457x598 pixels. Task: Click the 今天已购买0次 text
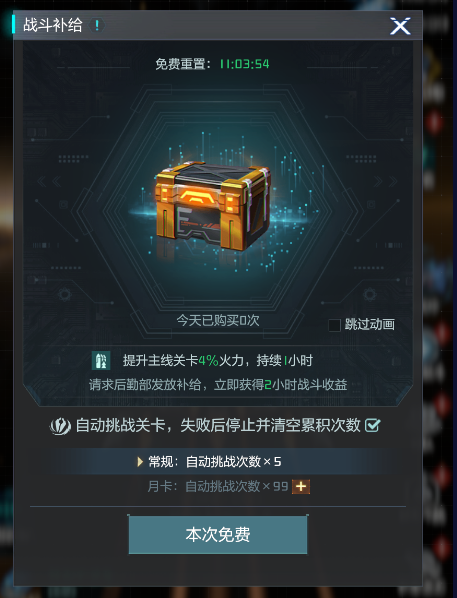(218, 320)
